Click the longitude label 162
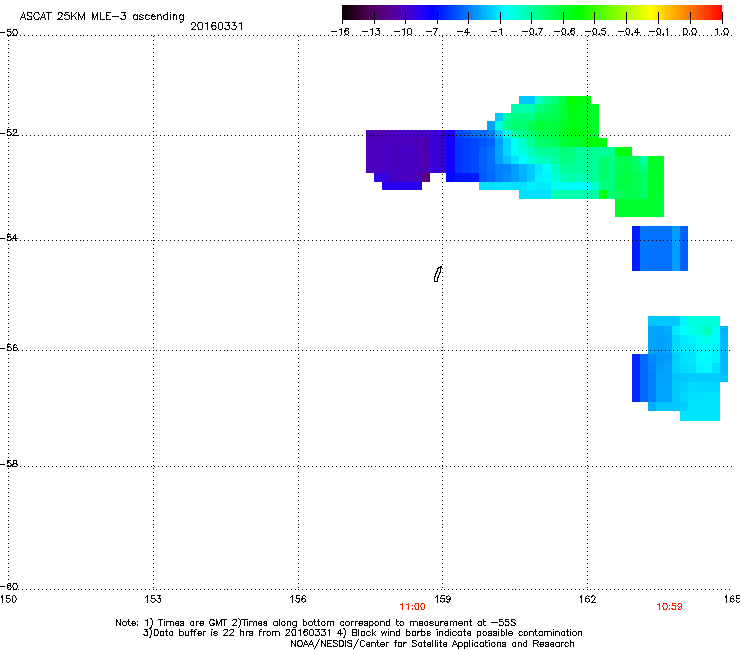This screenshot has height=650, width=740. [587, 599]
